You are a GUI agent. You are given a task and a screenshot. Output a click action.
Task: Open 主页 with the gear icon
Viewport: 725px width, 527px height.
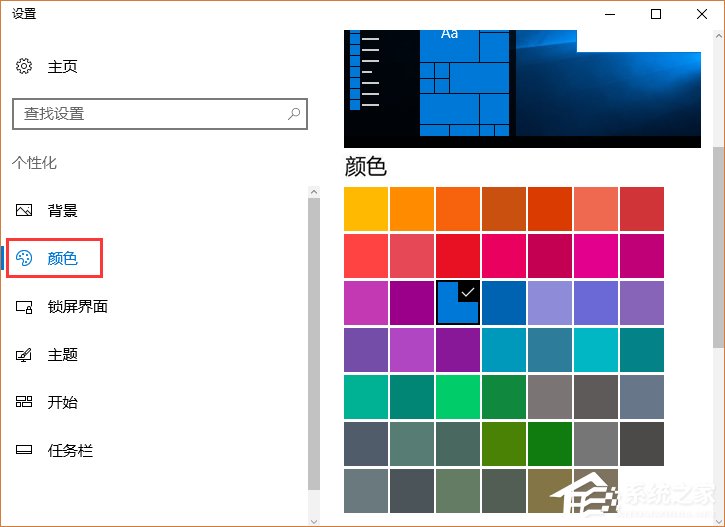[46, 67]
